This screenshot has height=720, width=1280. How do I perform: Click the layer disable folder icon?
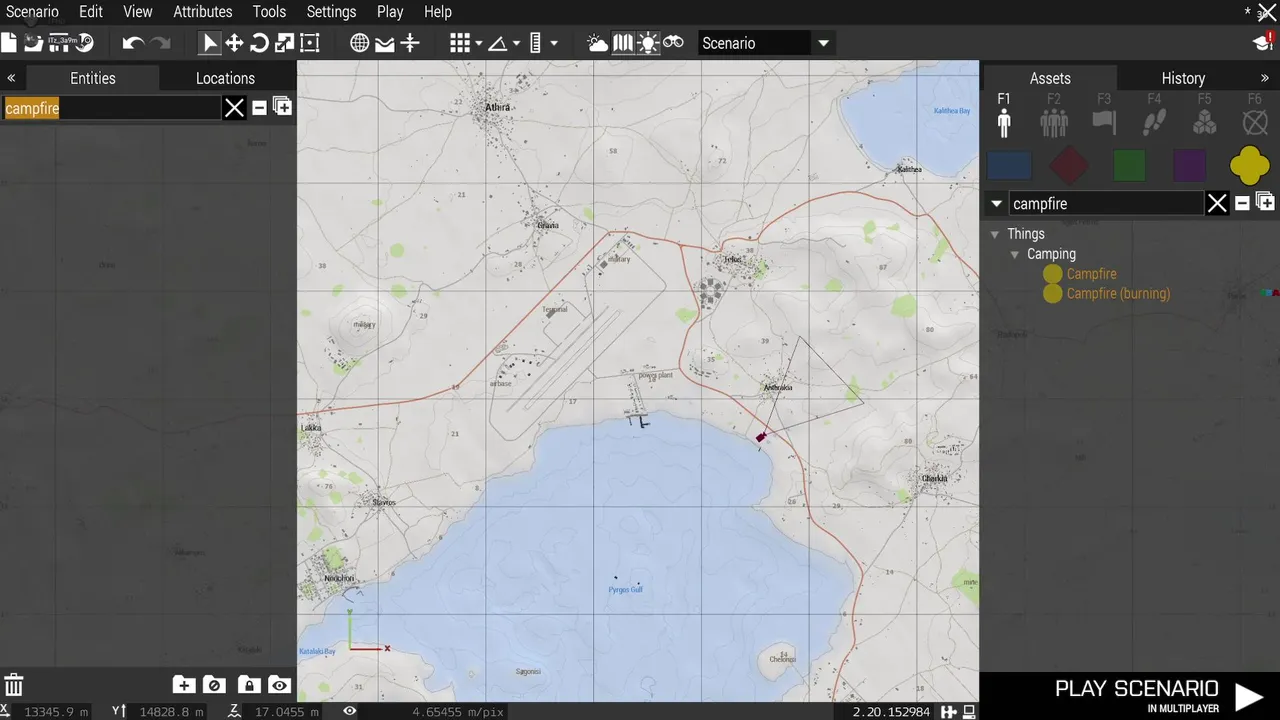pos(214,685)
